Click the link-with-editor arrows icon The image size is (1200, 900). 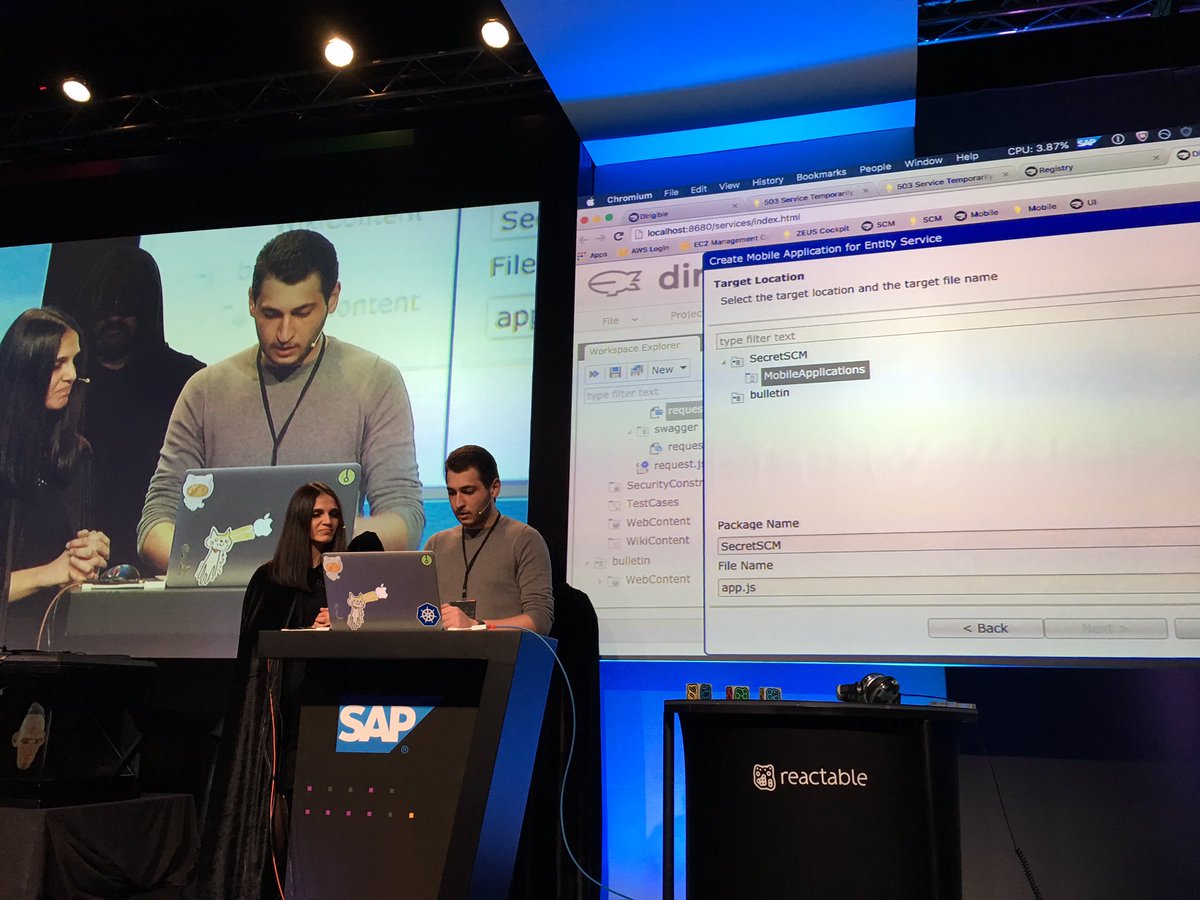coord(593,373)
